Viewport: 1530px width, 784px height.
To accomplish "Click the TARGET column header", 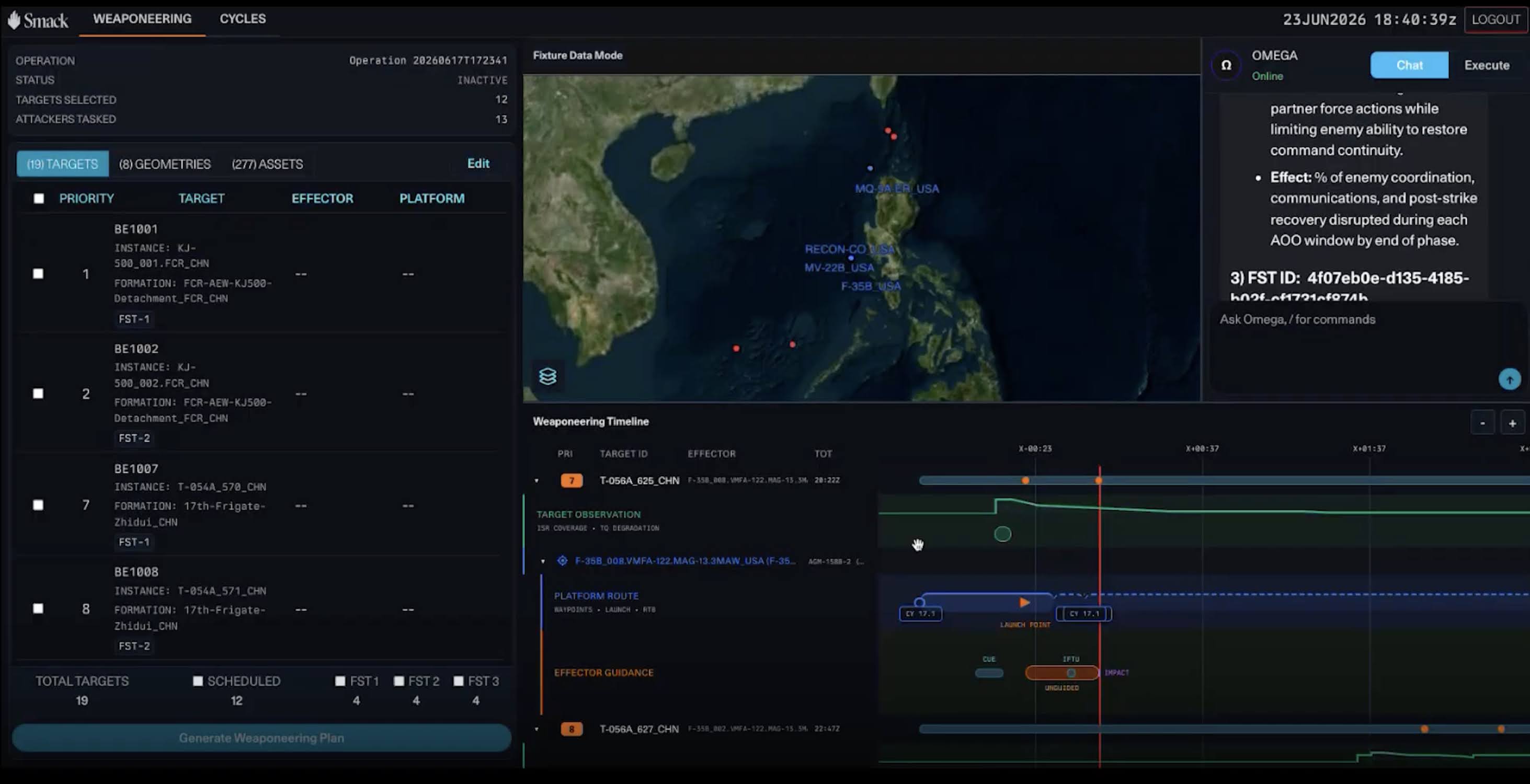I will pos(201,198).
